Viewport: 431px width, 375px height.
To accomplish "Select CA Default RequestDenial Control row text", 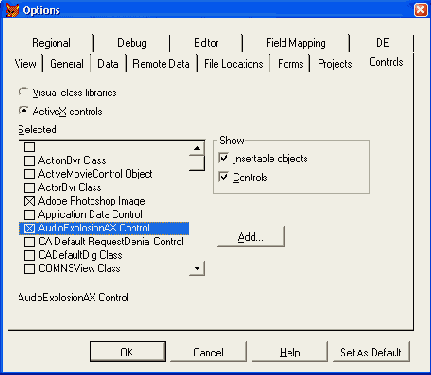I will click(x=111, y=242).
